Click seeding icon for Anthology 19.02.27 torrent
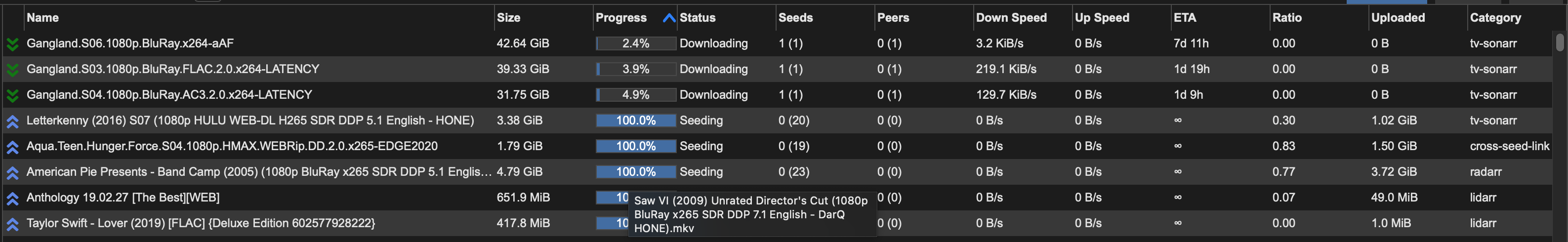This screenshot has height=242, width=1568. (x=12, y=198)
